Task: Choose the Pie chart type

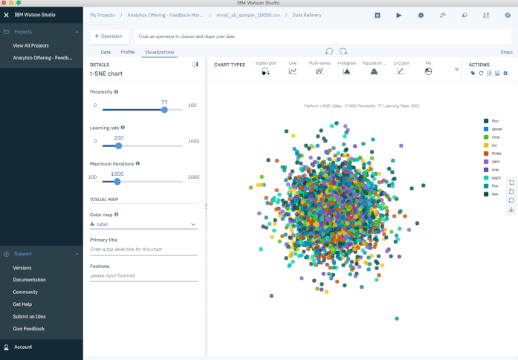Action: tap(428, 68)
